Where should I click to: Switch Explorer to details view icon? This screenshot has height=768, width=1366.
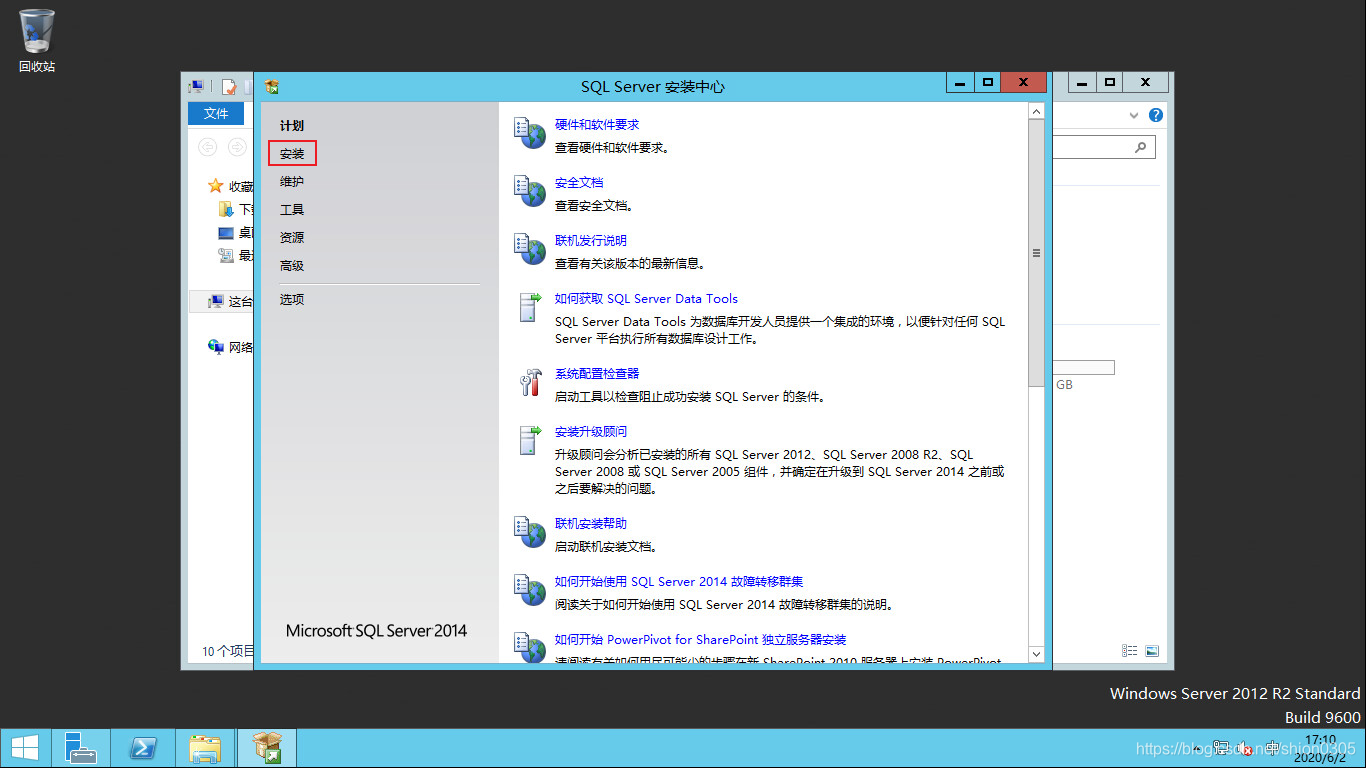[x=1130, y=650]
